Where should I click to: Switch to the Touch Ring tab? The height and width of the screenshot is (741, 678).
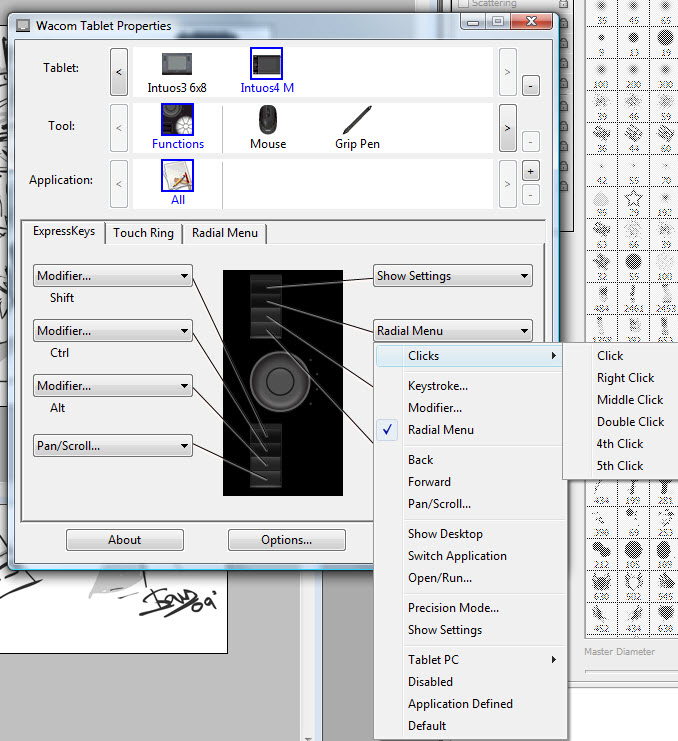pos(143,233)
